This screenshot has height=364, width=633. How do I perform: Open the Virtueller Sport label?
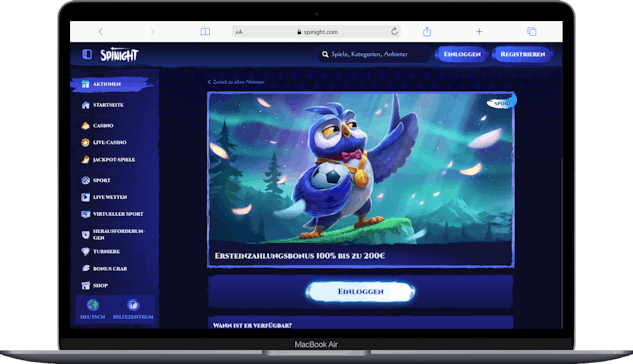click(x=118, y=214)
